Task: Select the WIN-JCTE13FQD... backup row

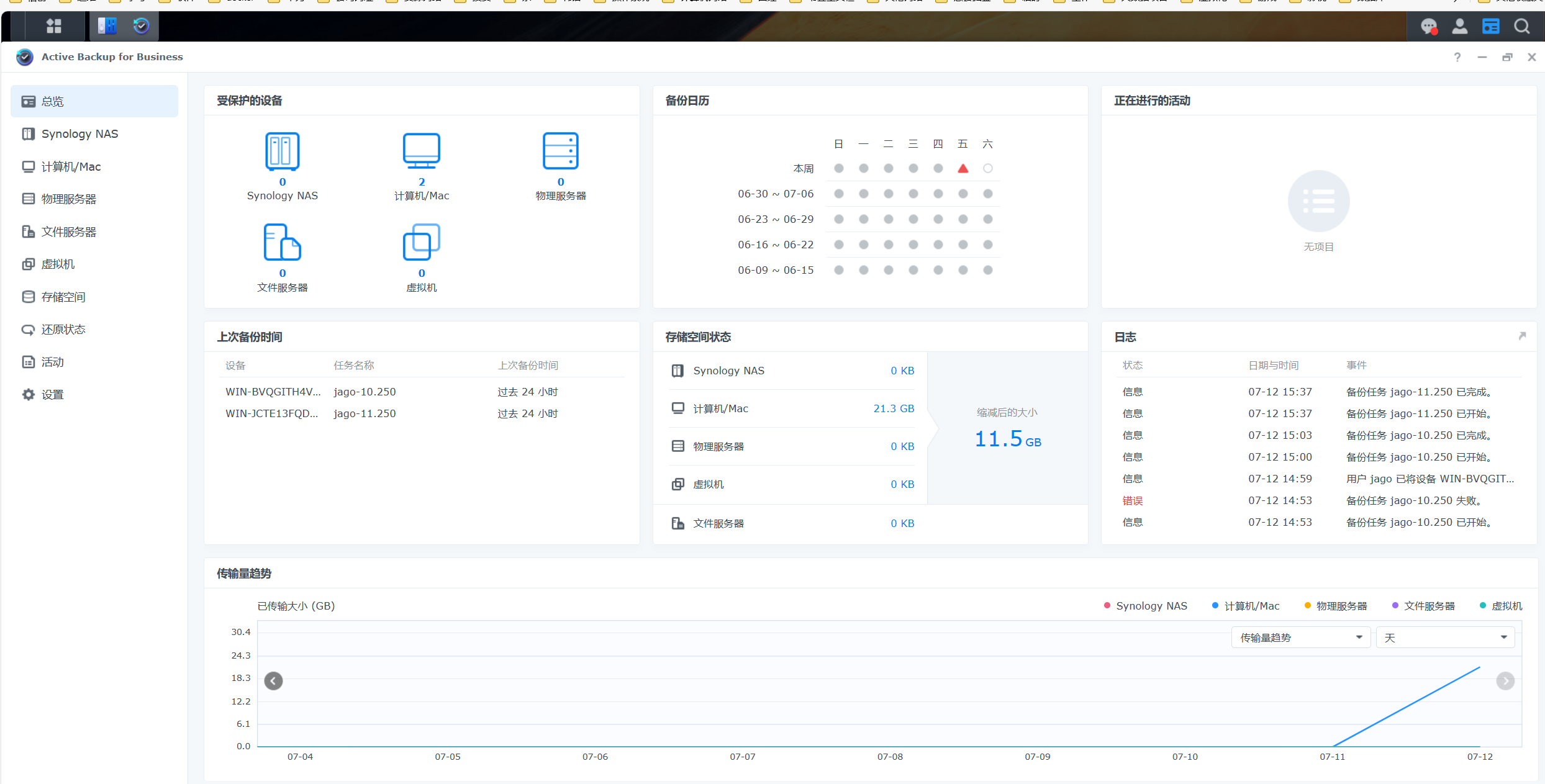Action: coord(422,413)
